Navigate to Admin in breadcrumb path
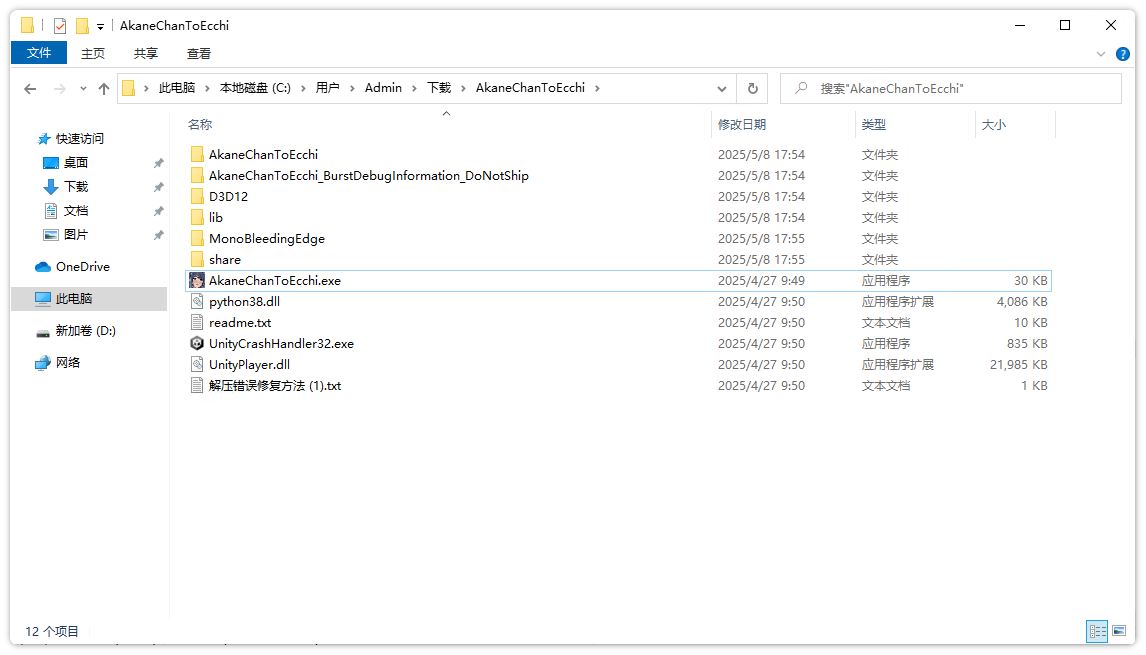 click(x=383, y=88)
